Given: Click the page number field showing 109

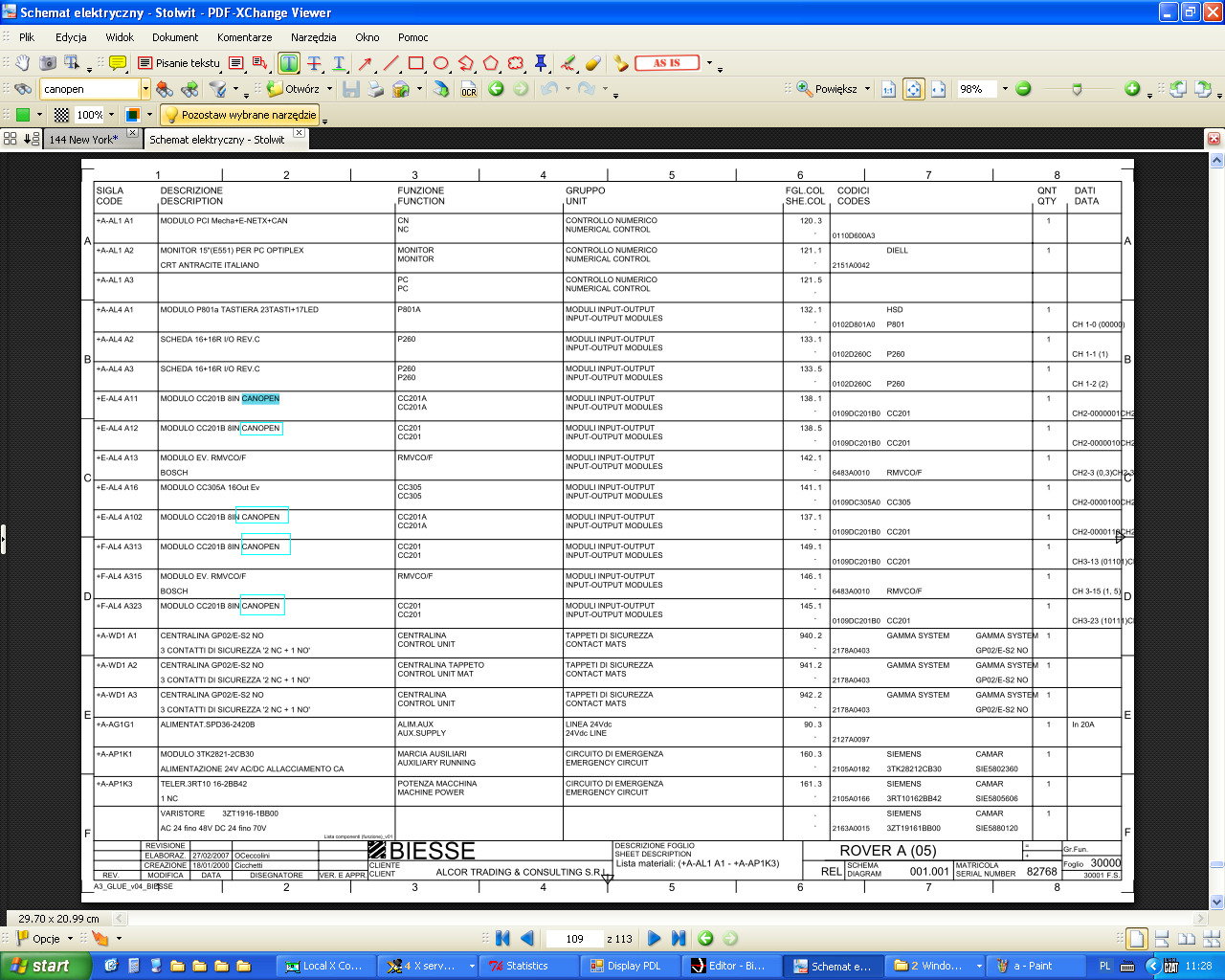Looking at the screenshot, I should tap(574, 939).
